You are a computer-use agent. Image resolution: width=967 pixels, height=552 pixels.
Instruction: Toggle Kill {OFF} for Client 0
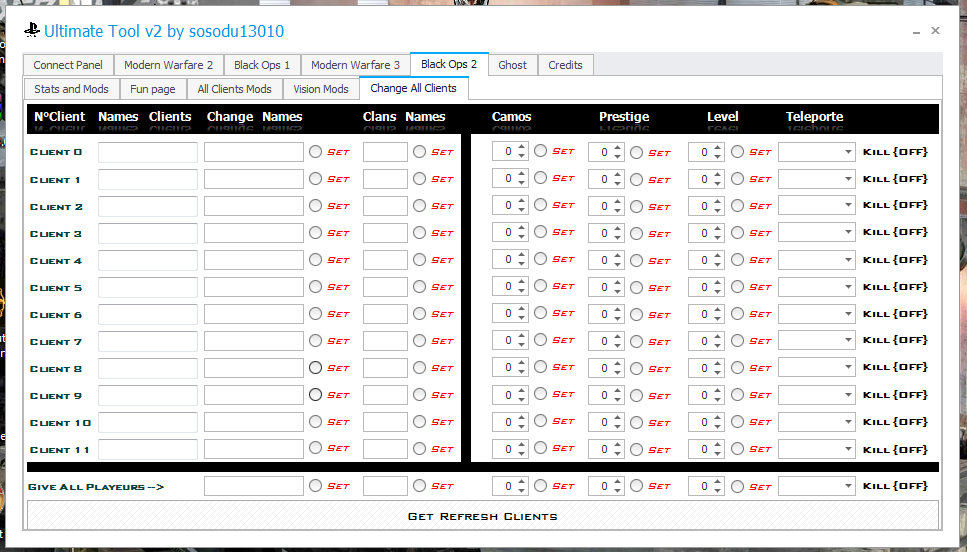tap(895, 152)
